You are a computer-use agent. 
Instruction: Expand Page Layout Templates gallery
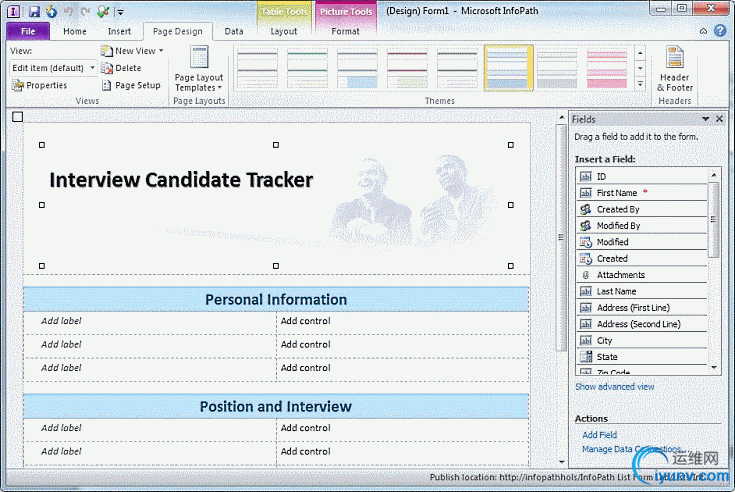tap(199, 69)
